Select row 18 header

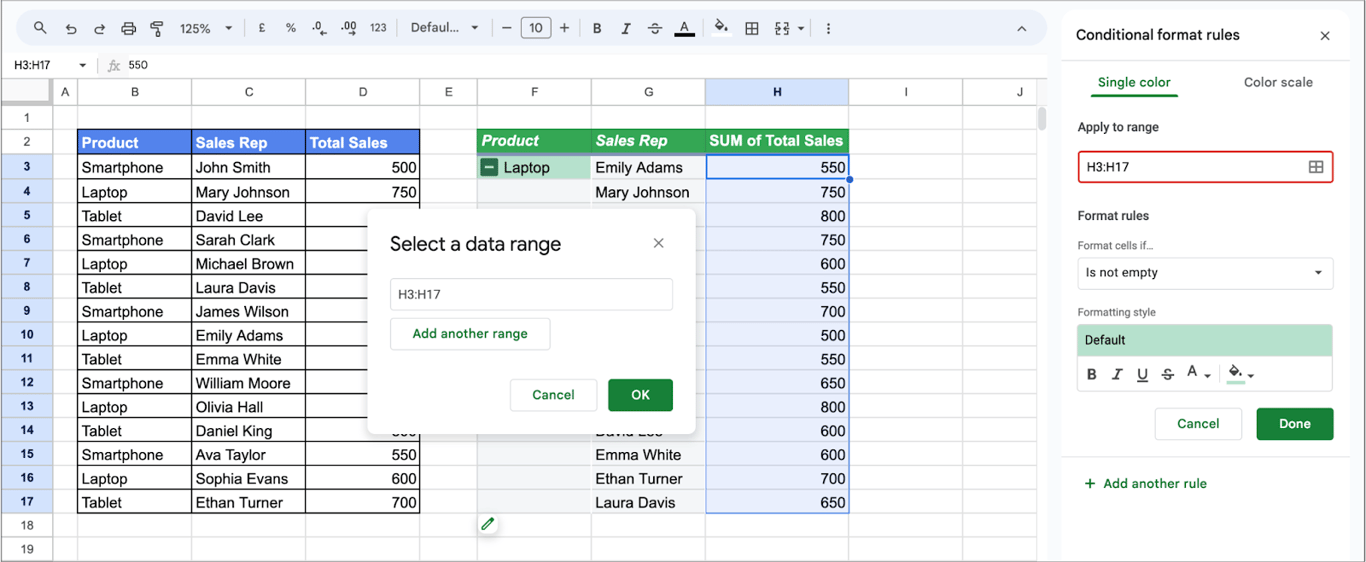coord(26,526)
